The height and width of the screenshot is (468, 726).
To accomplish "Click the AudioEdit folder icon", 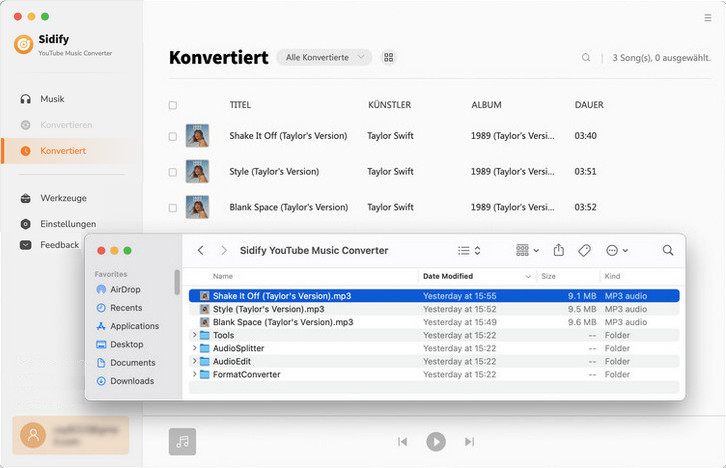I will coord(205,361).
